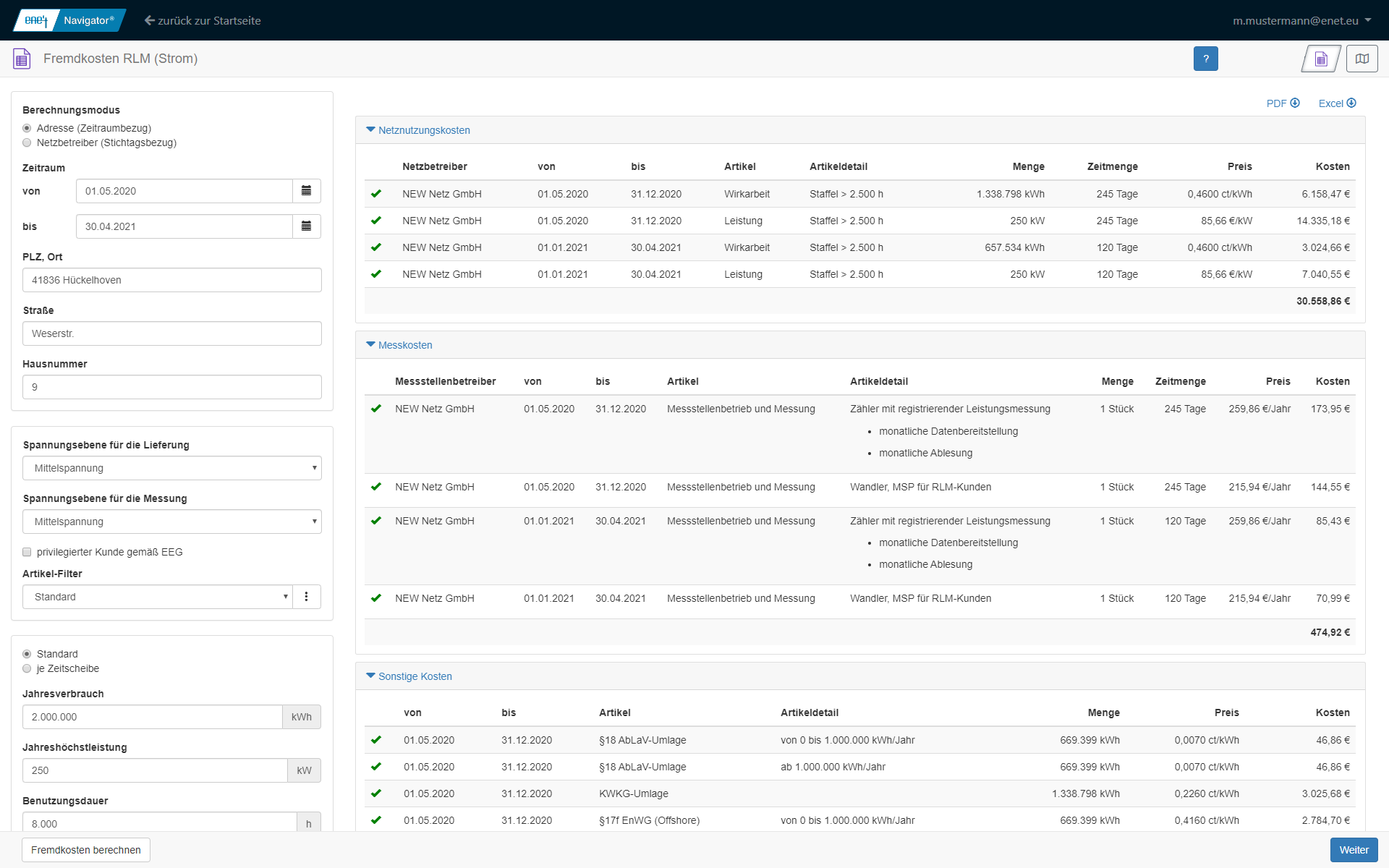Screen dimensions: 1389x868
Task: Enable privilegierter Kunde gemäß EEG checkbox
Action: coord(27,553)
